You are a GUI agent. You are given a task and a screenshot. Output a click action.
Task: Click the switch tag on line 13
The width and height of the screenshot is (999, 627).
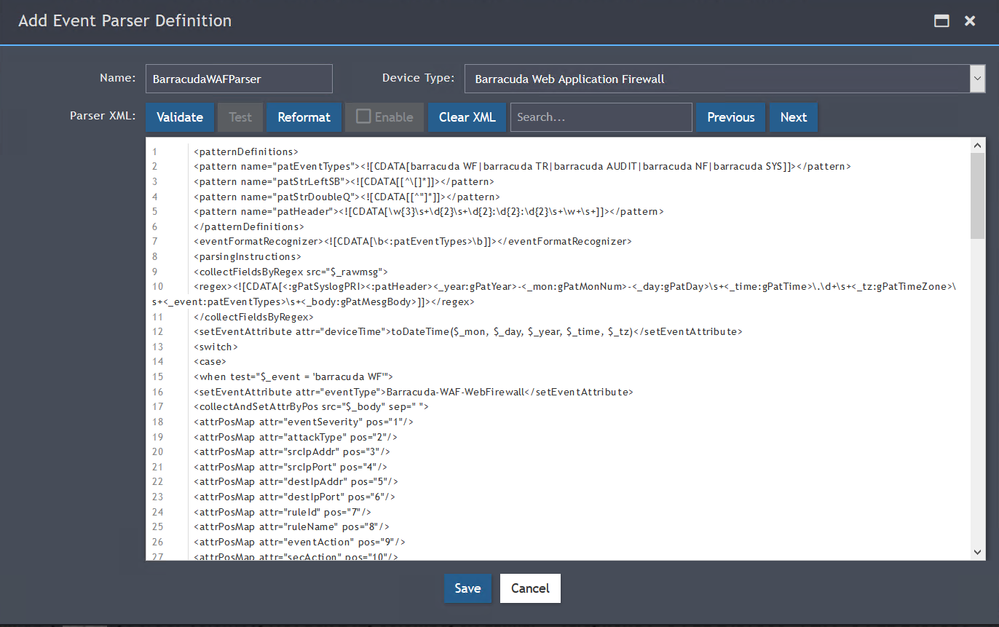[215, 347]
